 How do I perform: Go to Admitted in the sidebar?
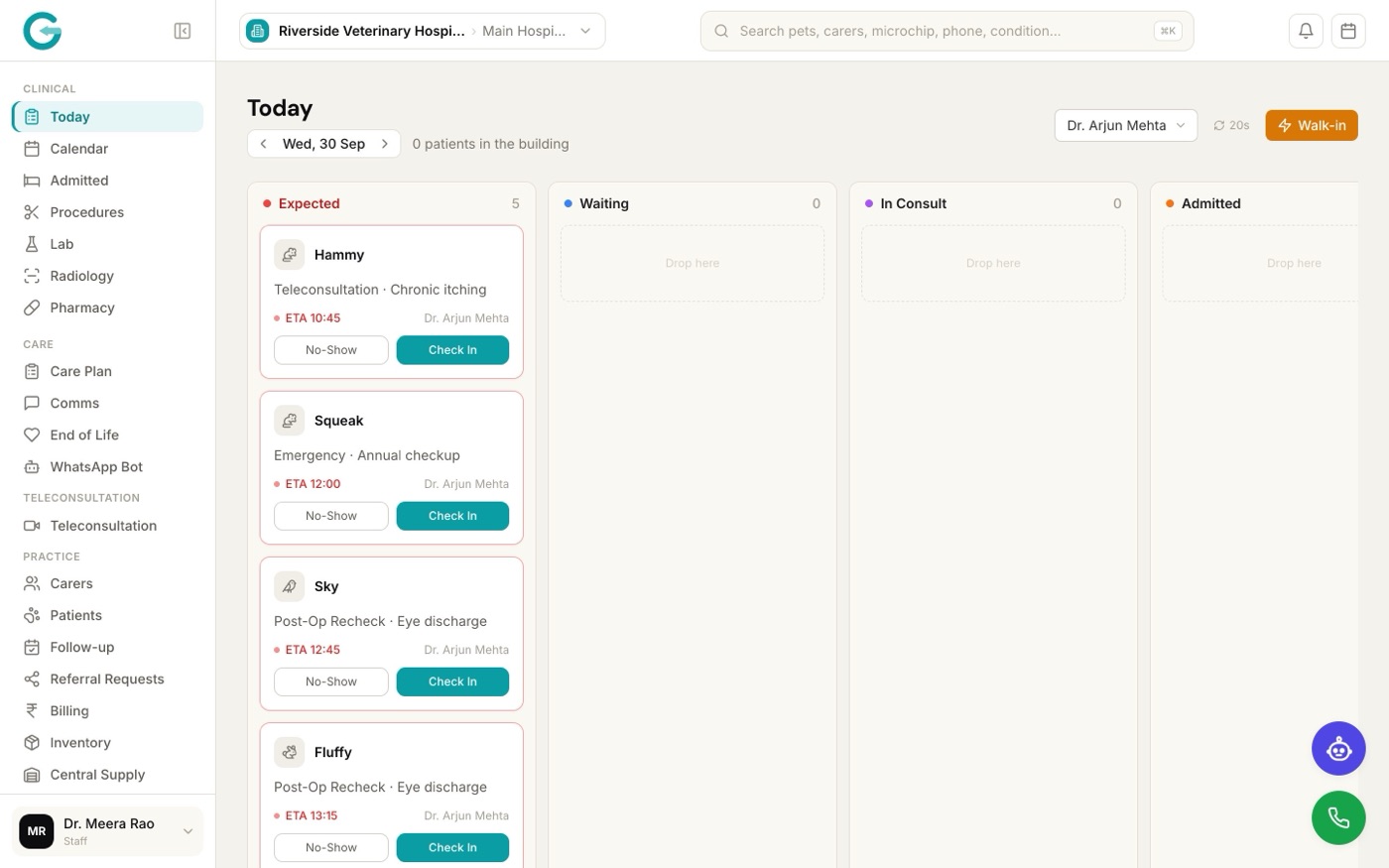(107, 181)
